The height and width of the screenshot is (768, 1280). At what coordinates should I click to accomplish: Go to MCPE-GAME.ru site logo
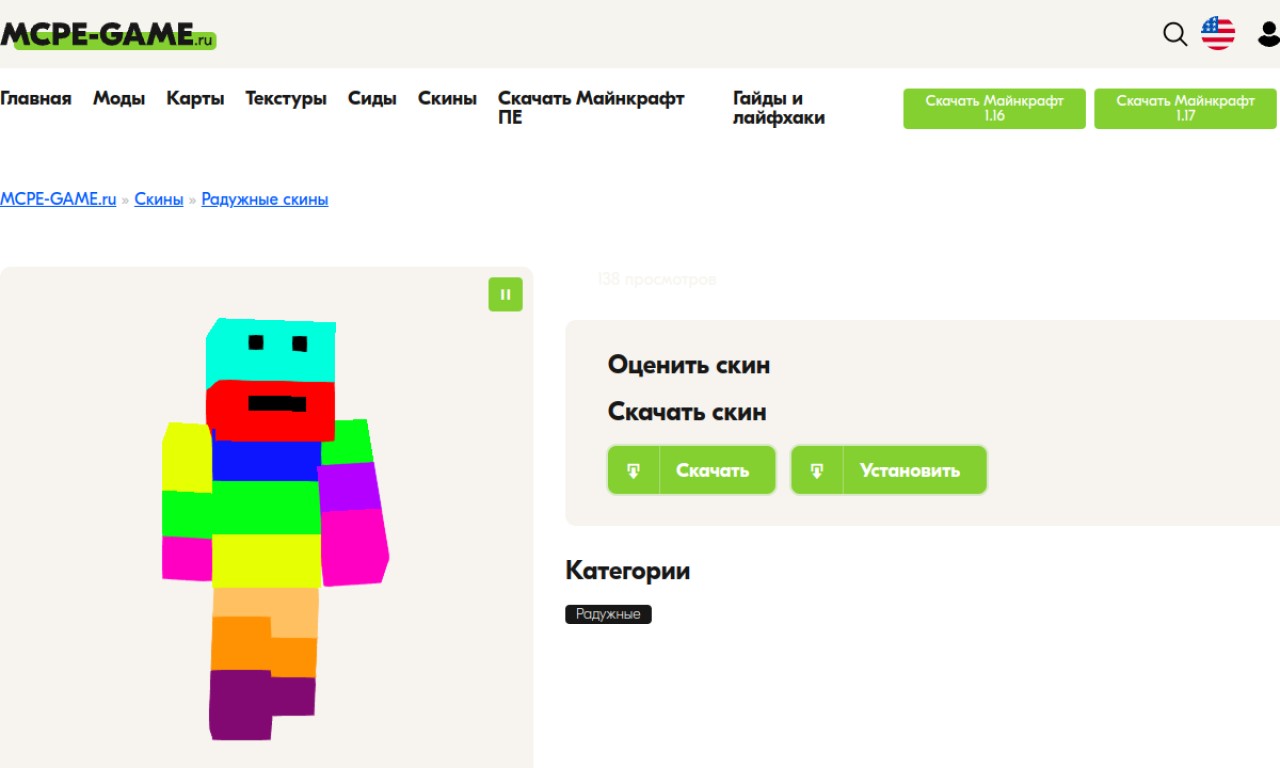point(108,35)
